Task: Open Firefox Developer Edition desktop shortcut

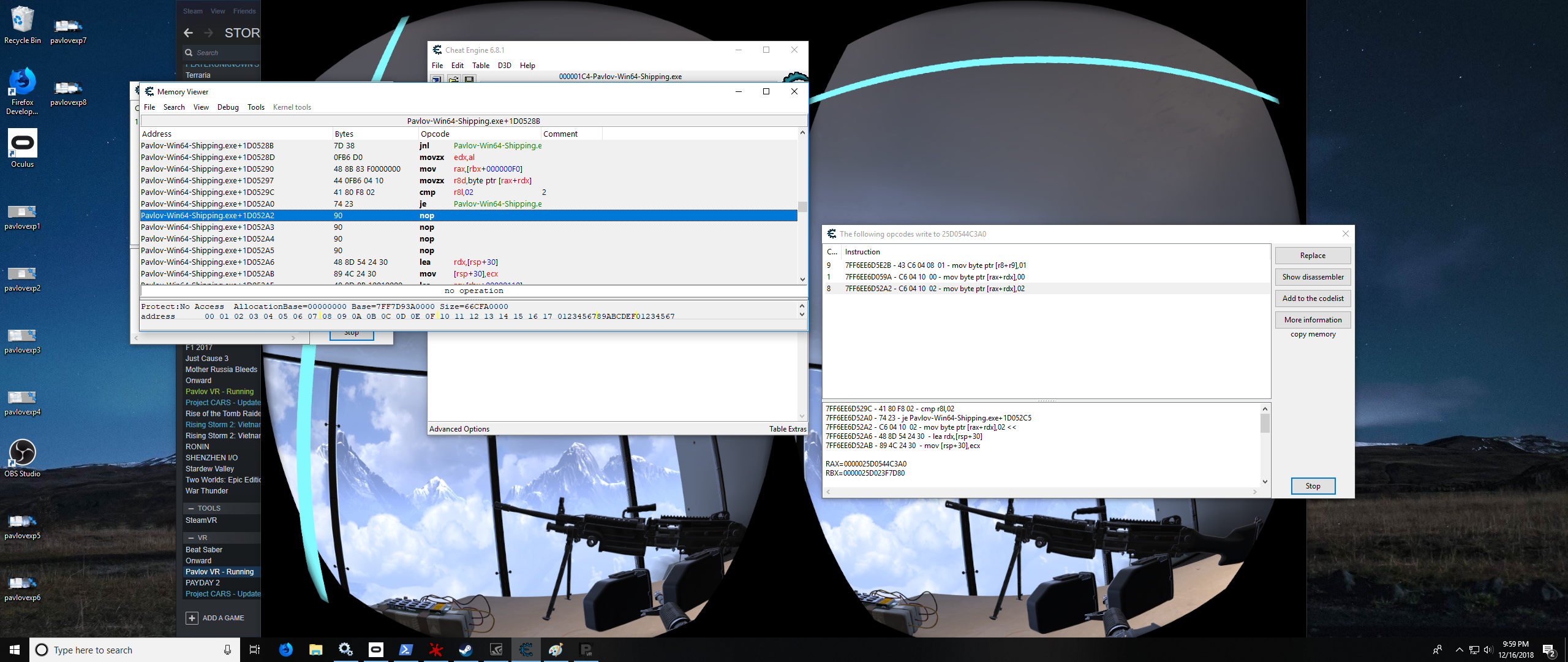Action: [x=22, y=91]
